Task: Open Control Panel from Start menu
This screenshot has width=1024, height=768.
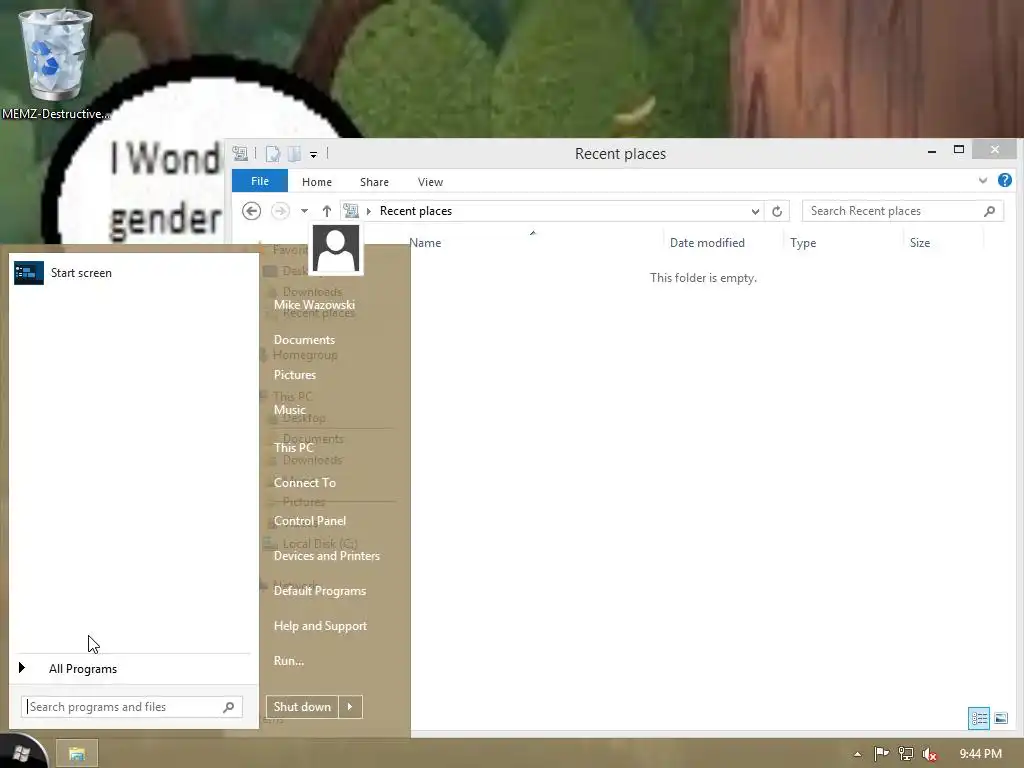Action: point(310,520)
